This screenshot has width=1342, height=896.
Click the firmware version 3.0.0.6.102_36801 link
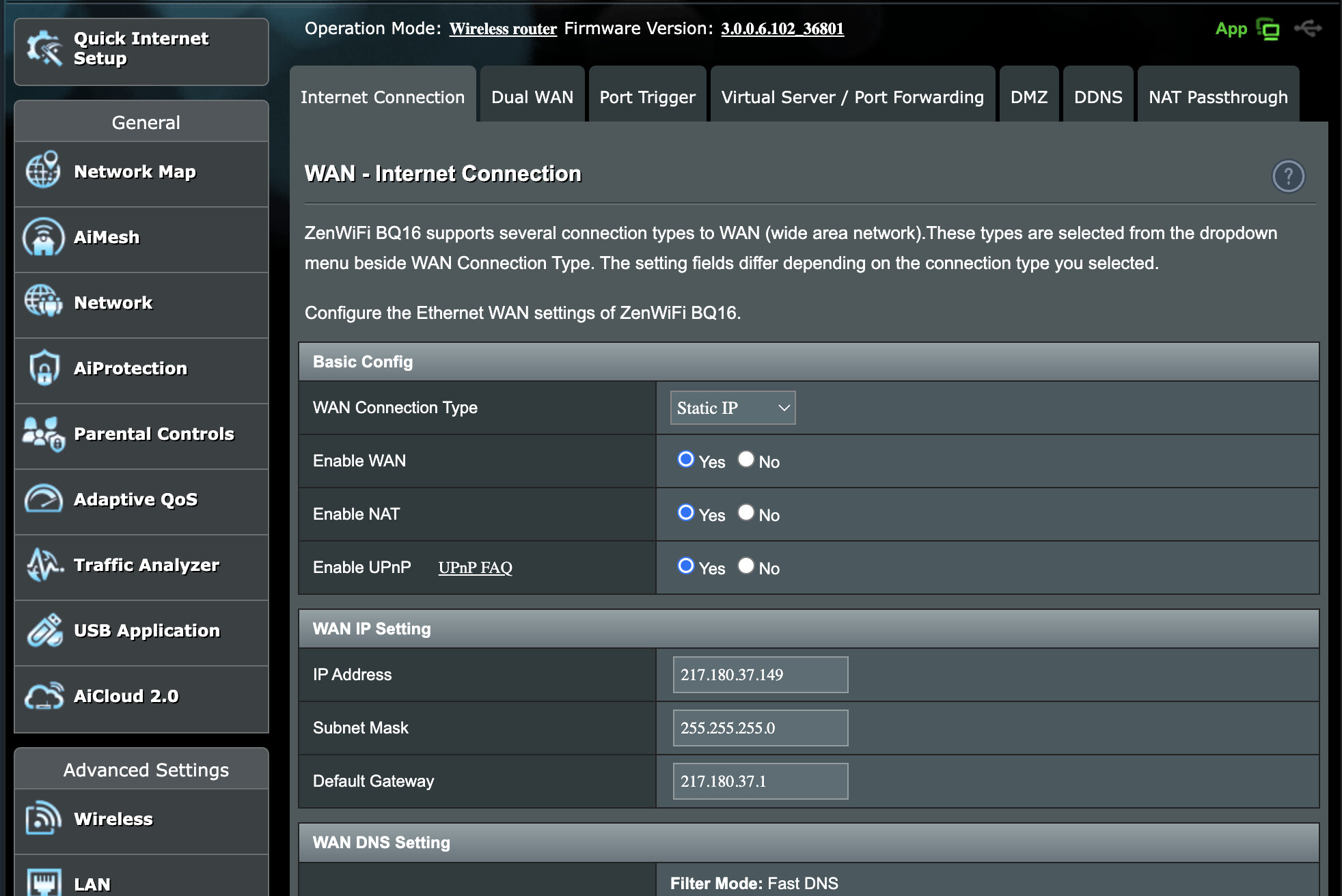click(782, 29)
